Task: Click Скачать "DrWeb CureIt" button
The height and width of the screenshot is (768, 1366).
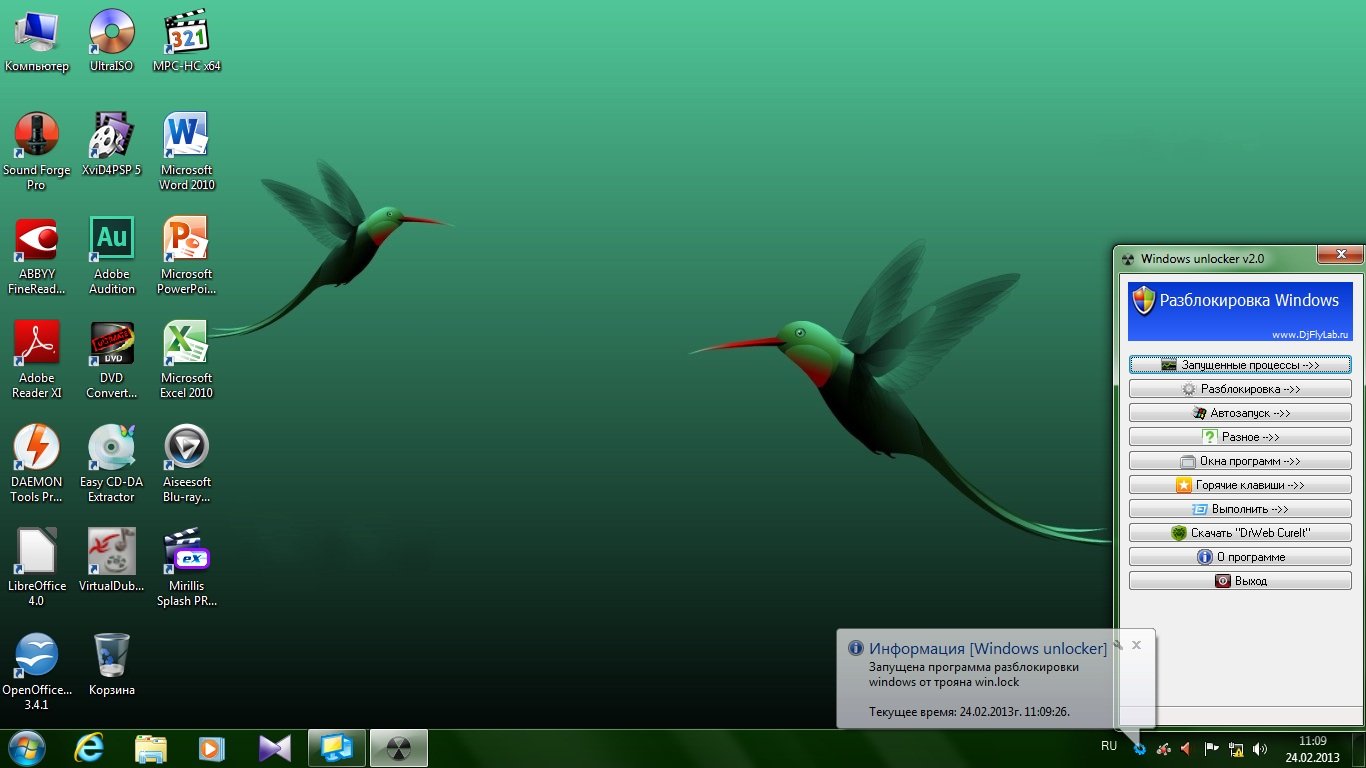Action: click(x=1240, y=533)
